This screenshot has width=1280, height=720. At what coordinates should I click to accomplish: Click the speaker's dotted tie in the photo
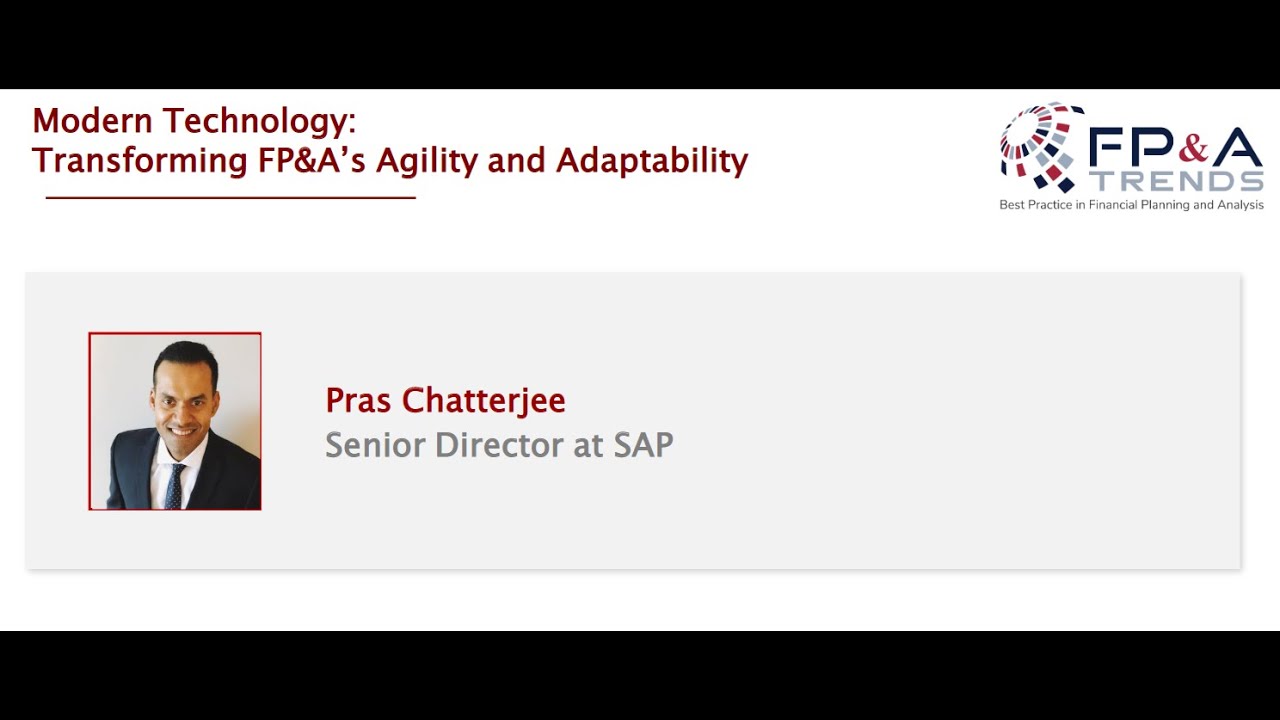(175, 487)
